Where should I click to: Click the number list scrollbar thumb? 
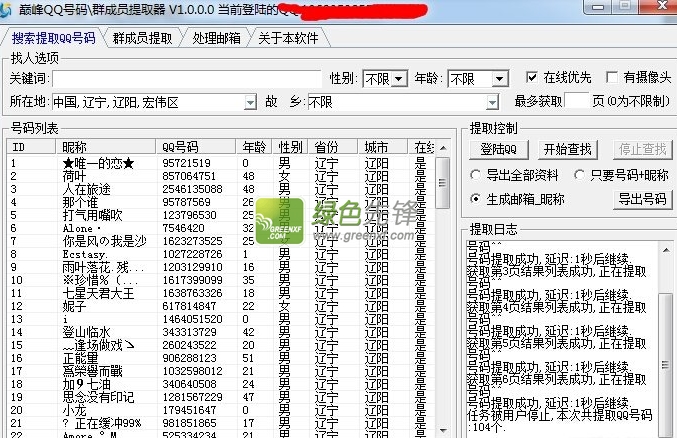coord(442,183)
